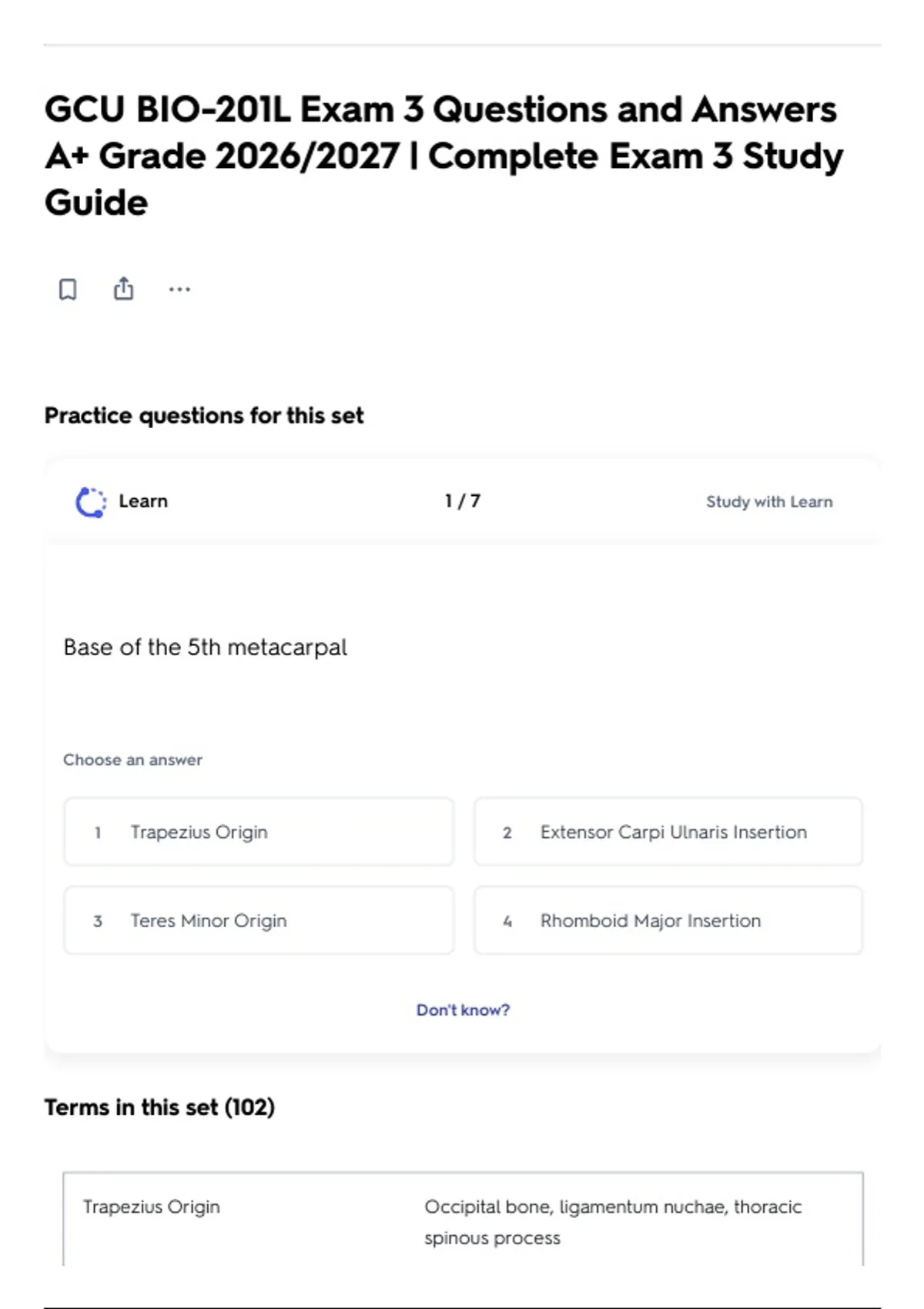This screenshot has width=924, height=1309.
Task: Click the Learn label in practice card
Action: click(143, 501)
